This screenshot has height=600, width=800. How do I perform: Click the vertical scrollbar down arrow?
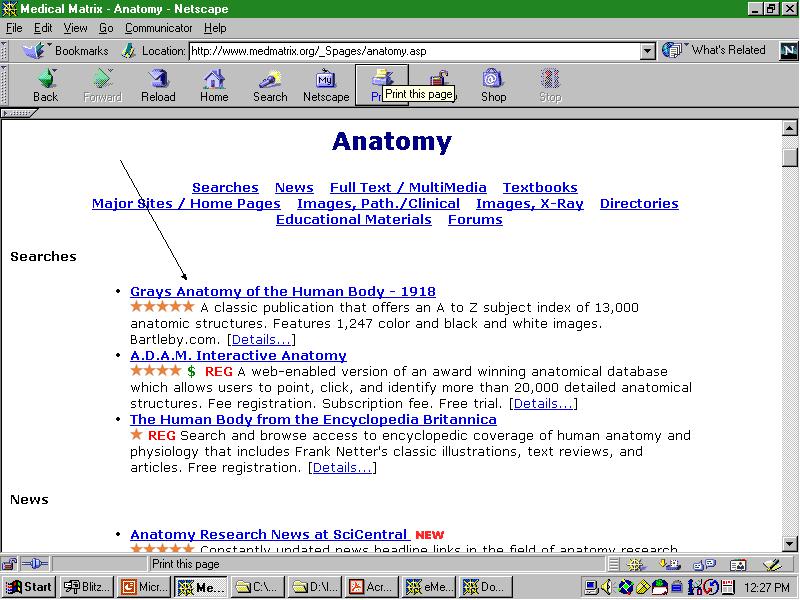790,543
